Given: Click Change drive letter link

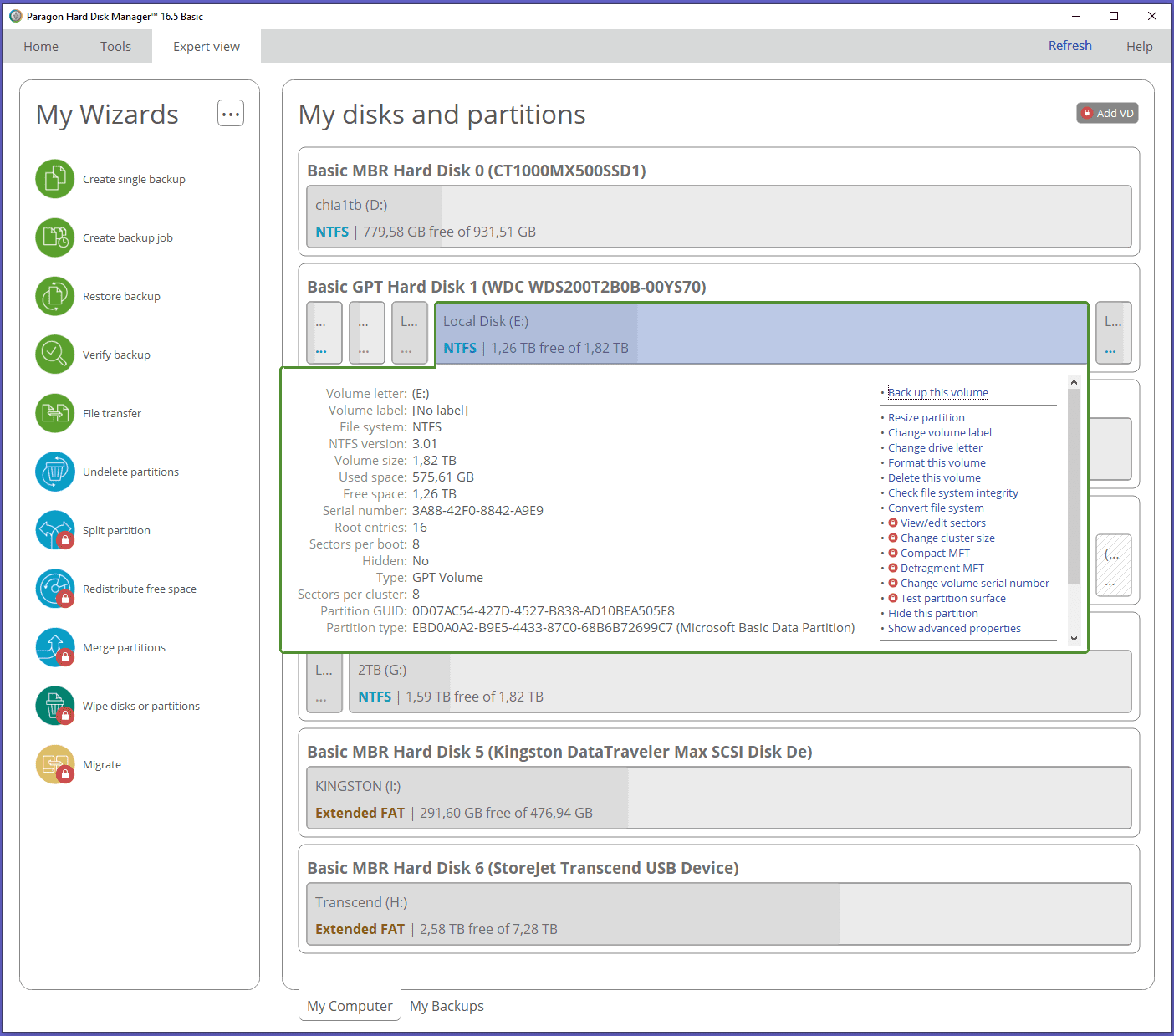Looking at the screenshot, I should [x=935, y=448].
